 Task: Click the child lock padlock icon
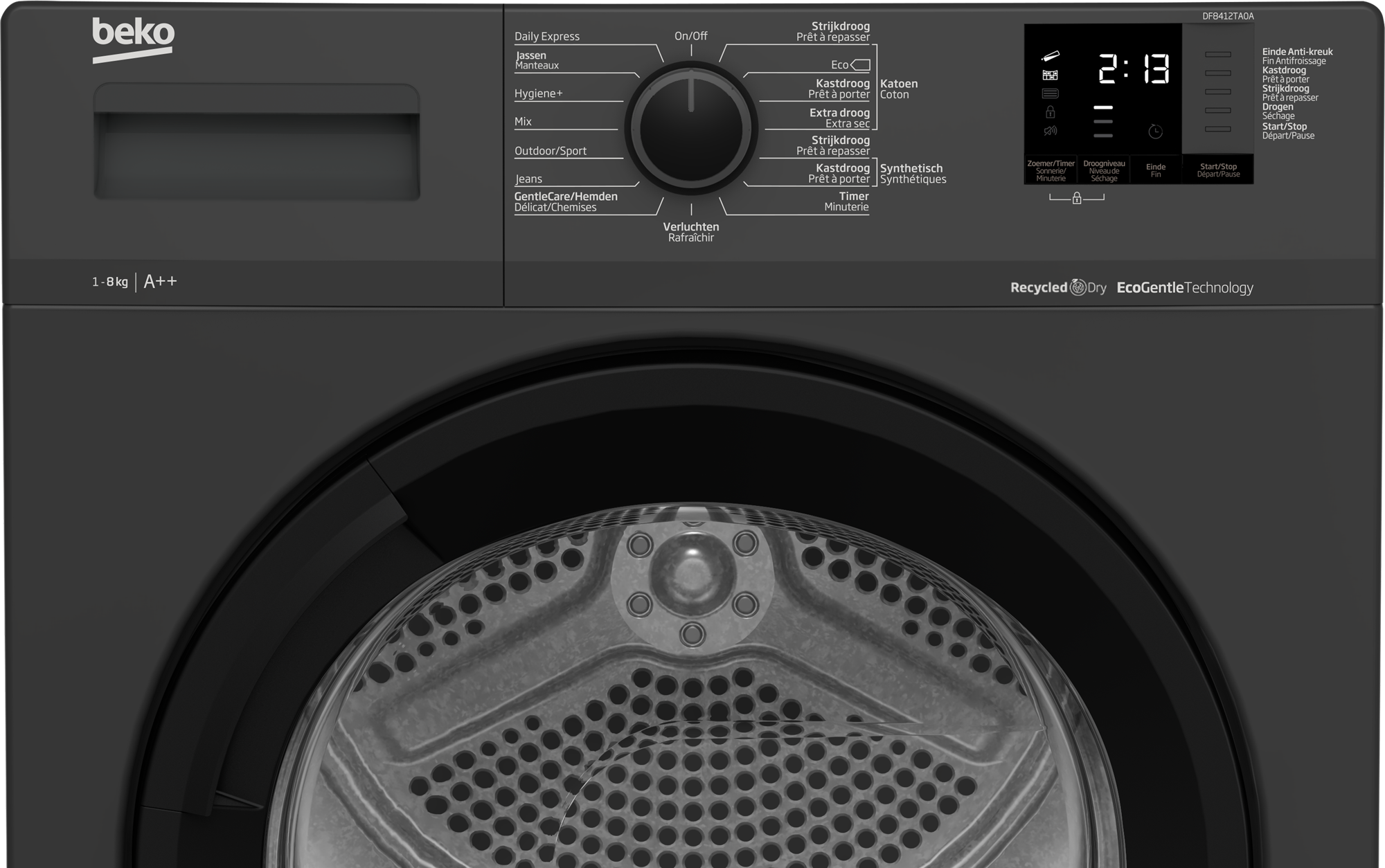(x=1051, y=114)
